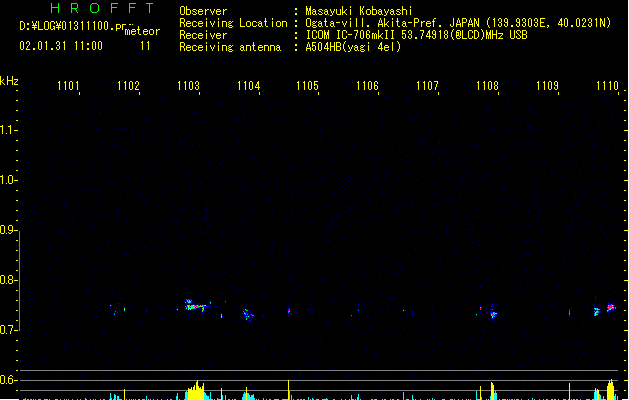
Task: Click the bright echo near 1110
Action: click(611, 308)
